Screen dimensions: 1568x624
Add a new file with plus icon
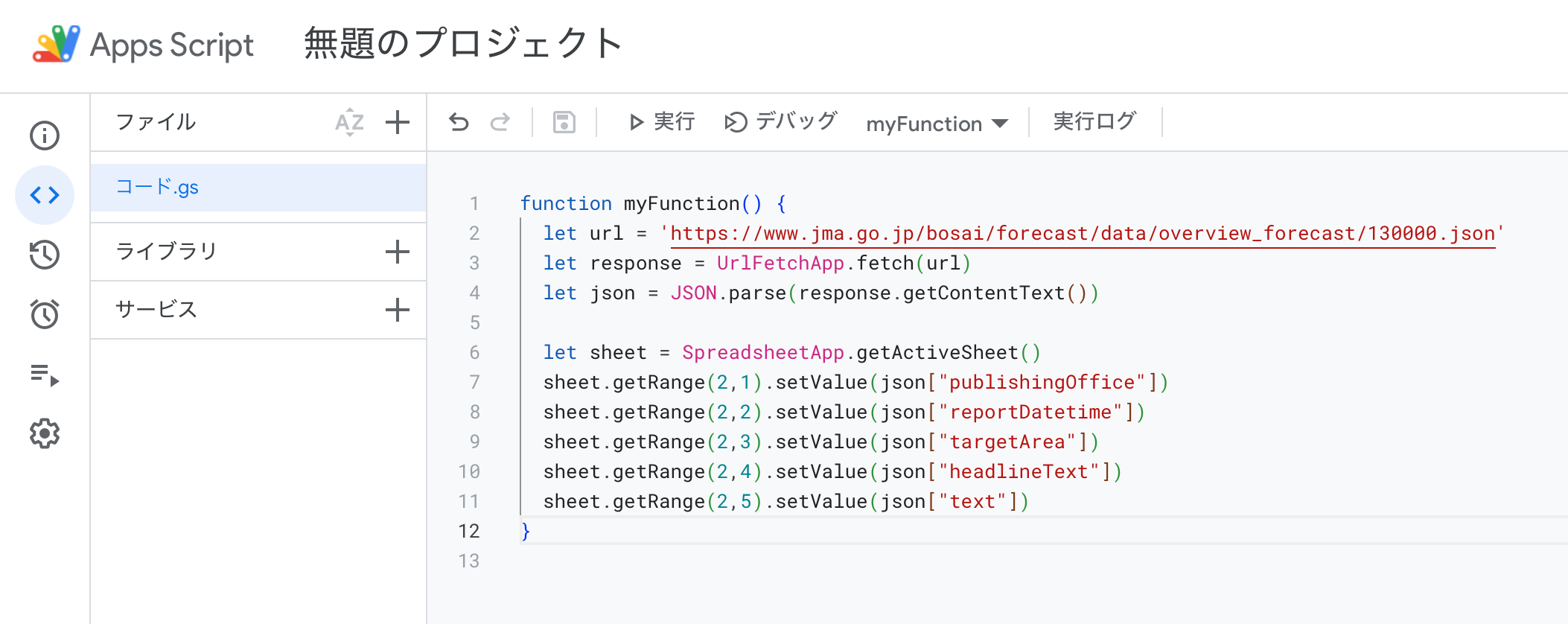pos(398,122)
